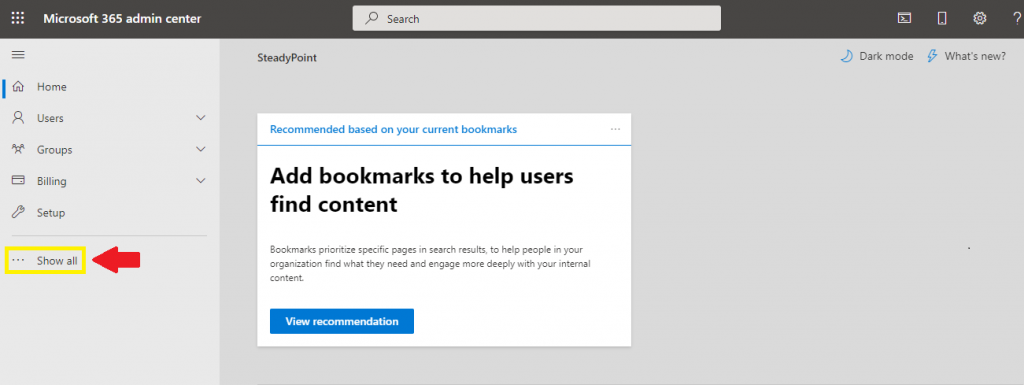Collapse the navigation menu hamburger icon
The image size is (1024, 385).
(18, 55)
